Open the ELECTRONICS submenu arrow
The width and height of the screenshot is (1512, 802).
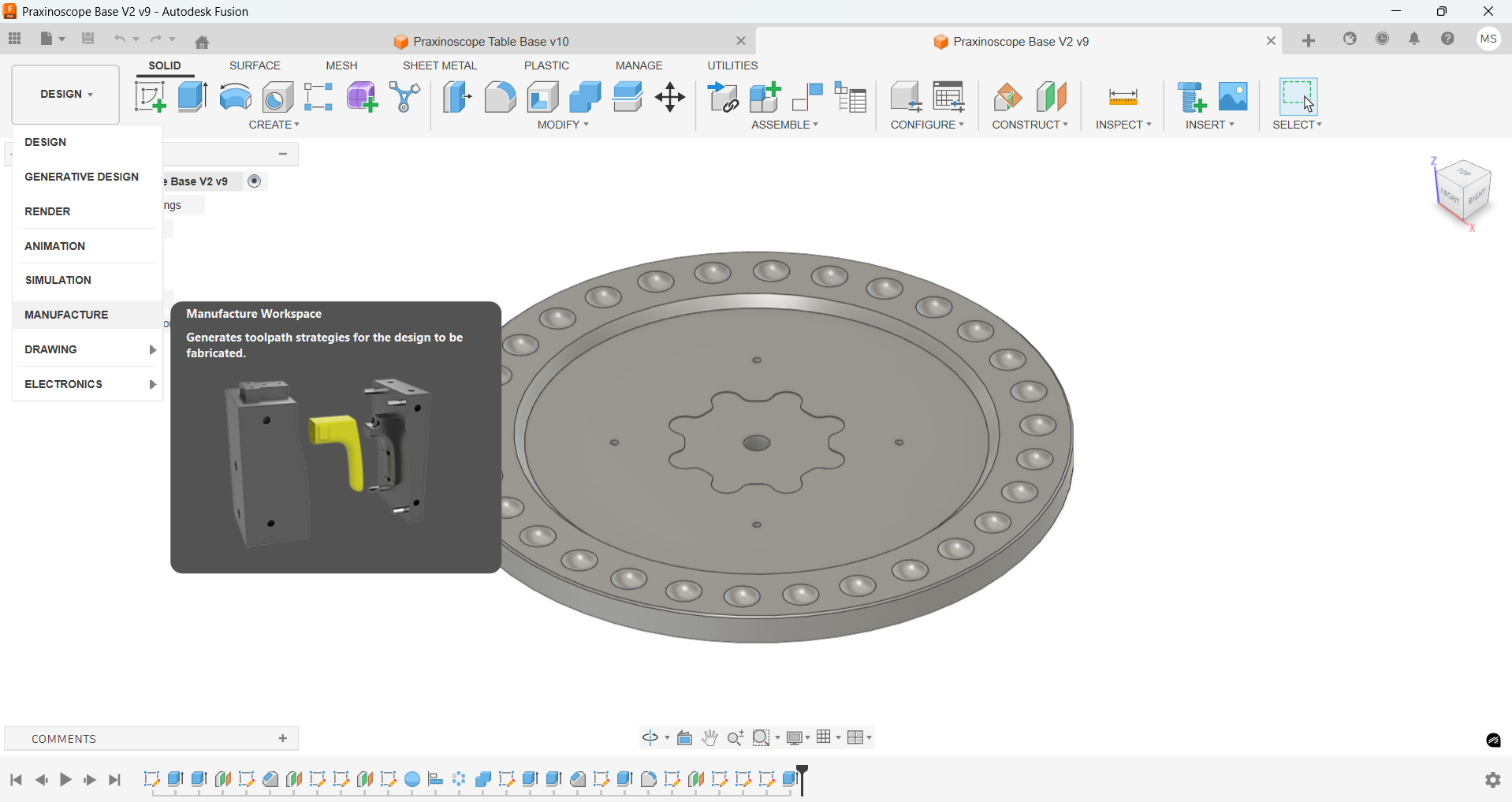click(x=153, y=385)
